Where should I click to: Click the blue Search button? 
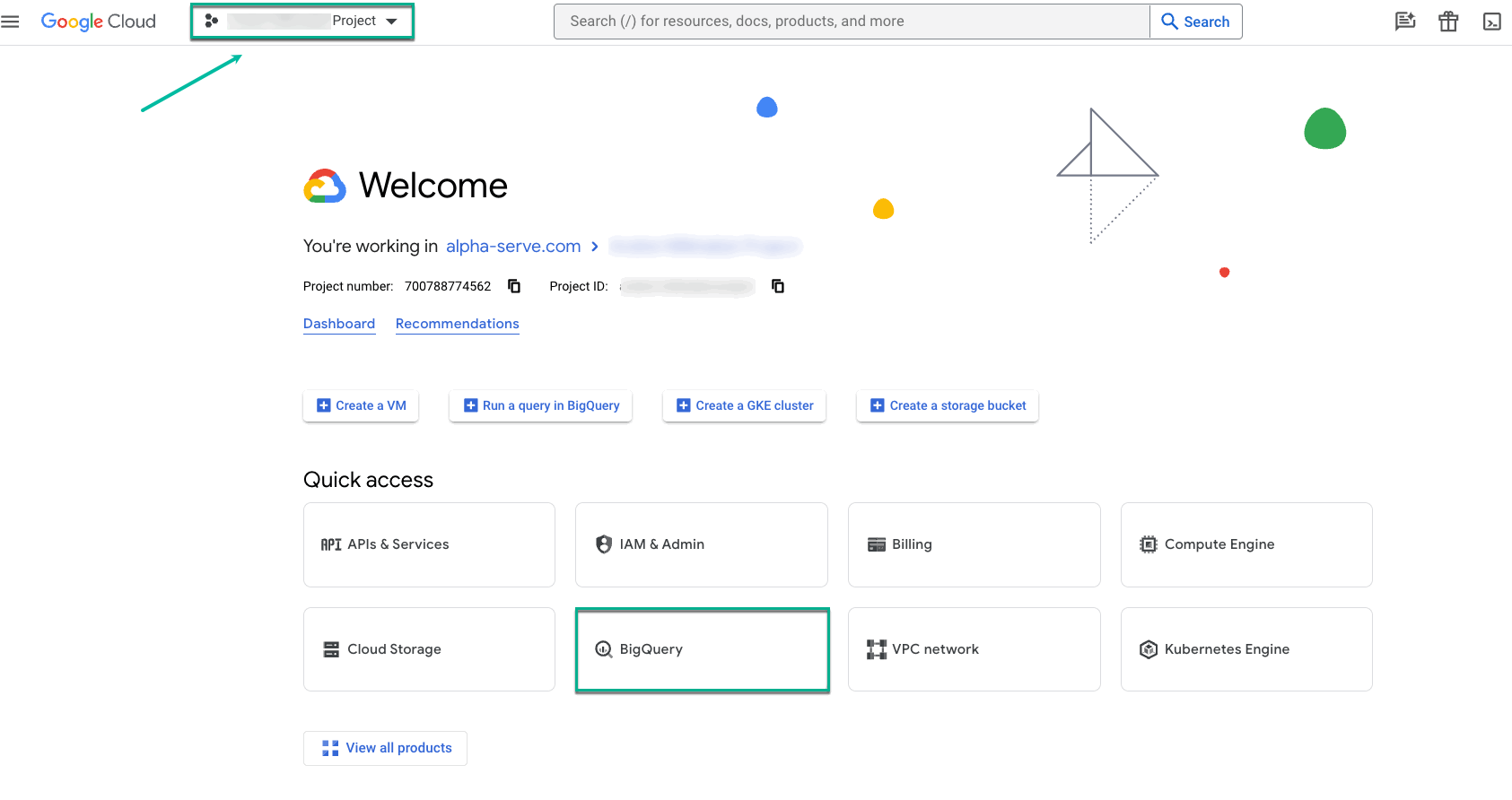1196,22
